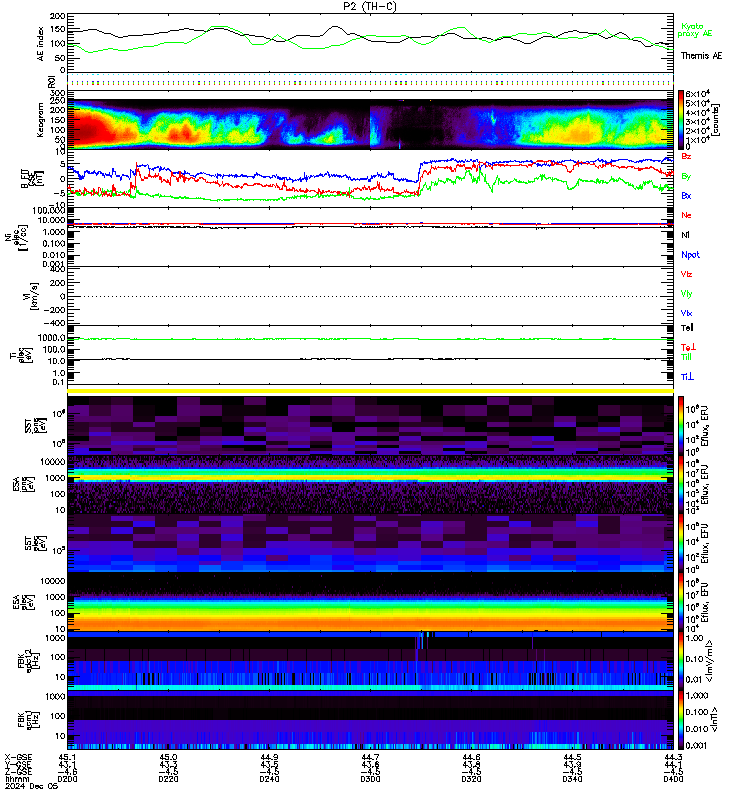Click the 0.001 tick on nT color bar
Screen dimensions: 750x800
coord(696,745)
